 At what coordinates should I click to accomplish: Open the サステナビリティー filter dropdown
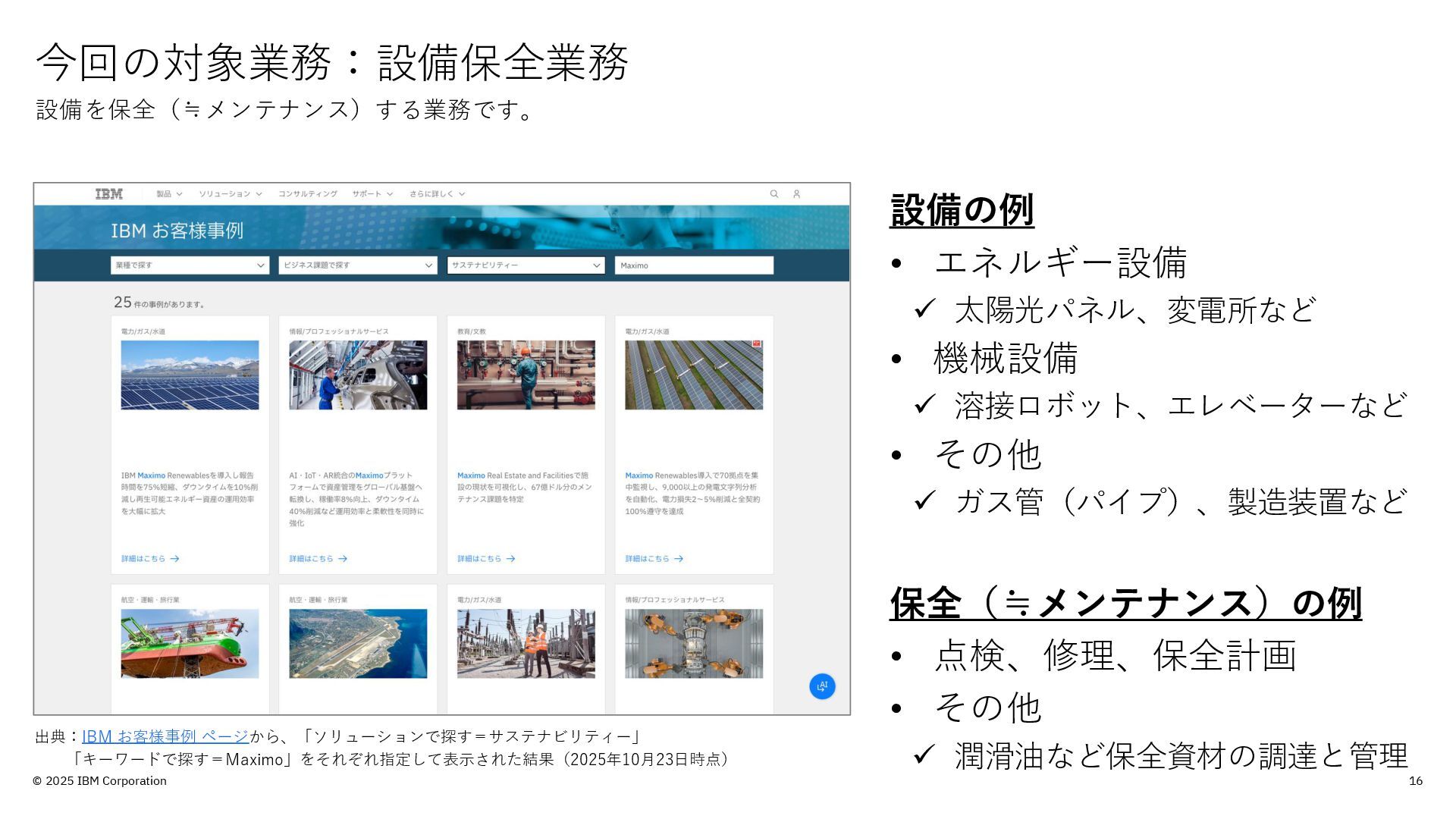click(x=526, y=265)
